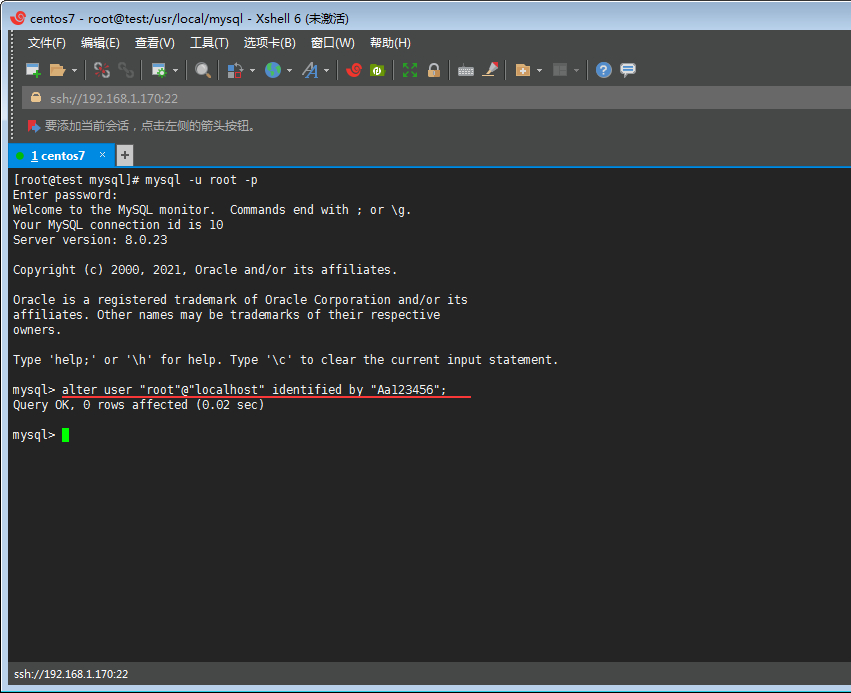Click the new folder plus icon
This screenshot has width=851, height=693.
point(523,70)
